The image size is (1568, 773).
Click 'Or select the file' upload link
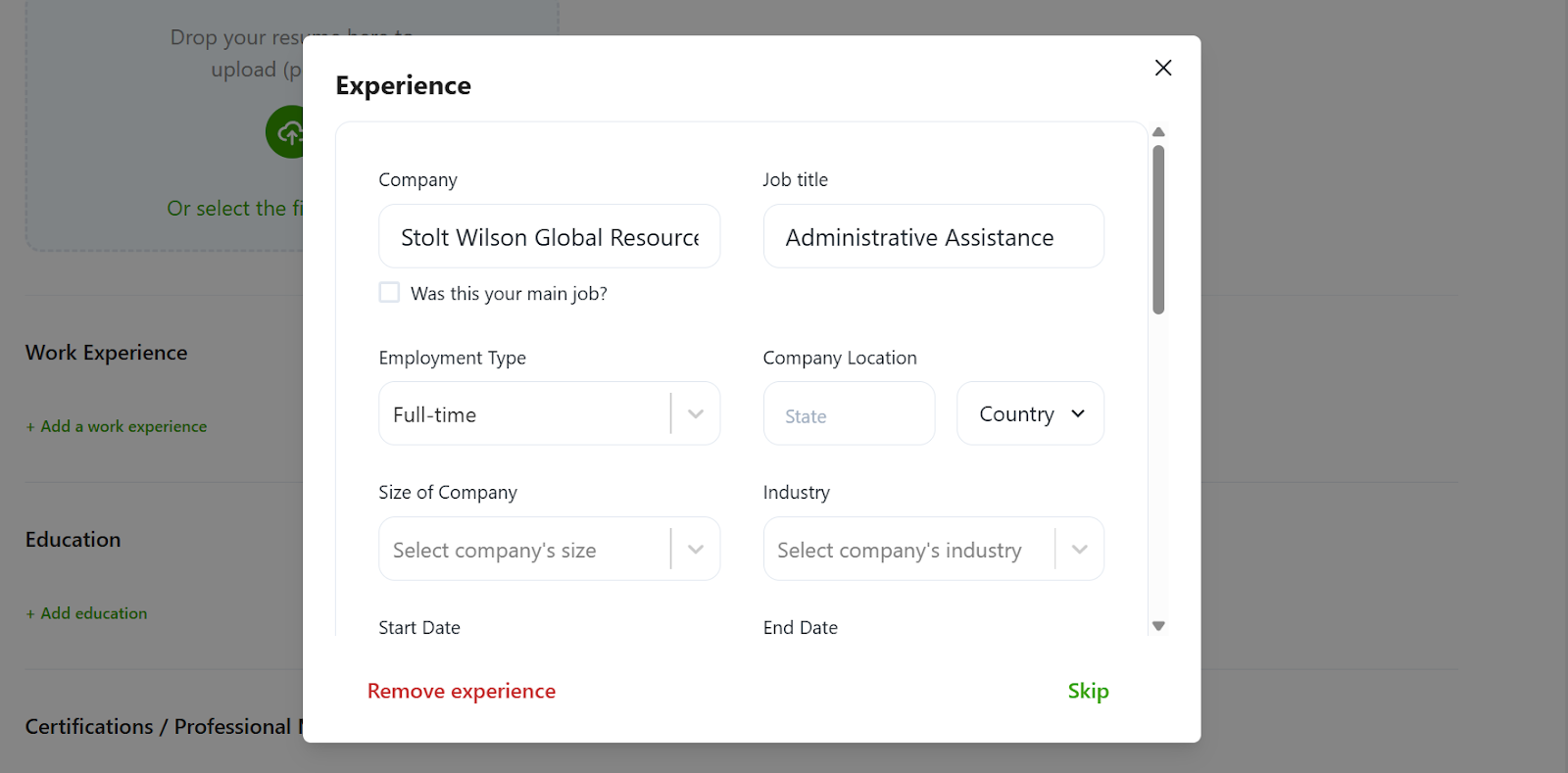click(x=235, y=209)
